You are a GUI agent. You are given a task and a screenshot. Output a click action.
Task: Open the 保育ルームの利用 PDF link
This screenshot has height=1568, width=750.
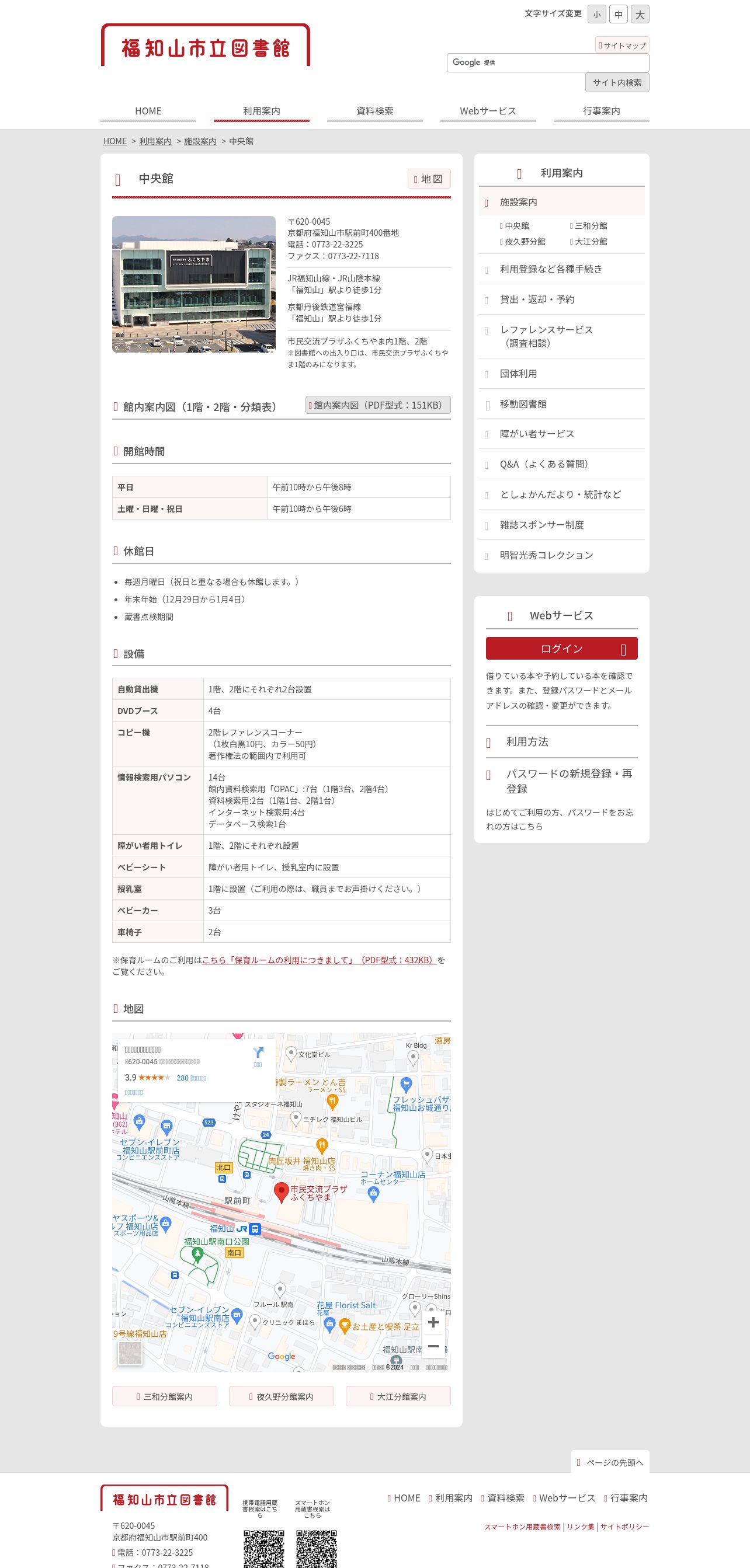[x=320, y=960]
